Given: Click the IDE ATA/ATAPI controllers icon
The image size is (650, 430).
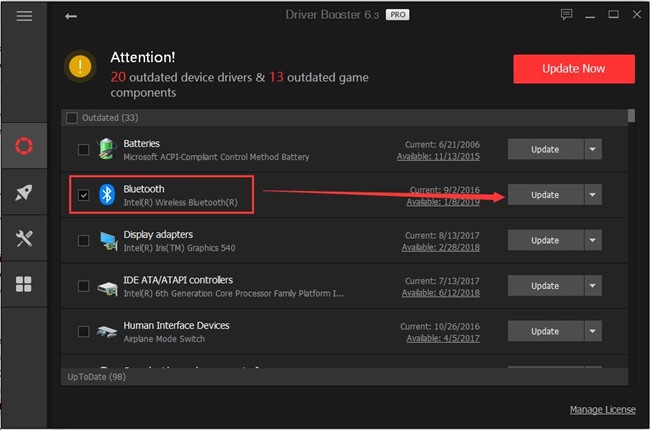Looking at the screenshot, I should tap(107, 287).
